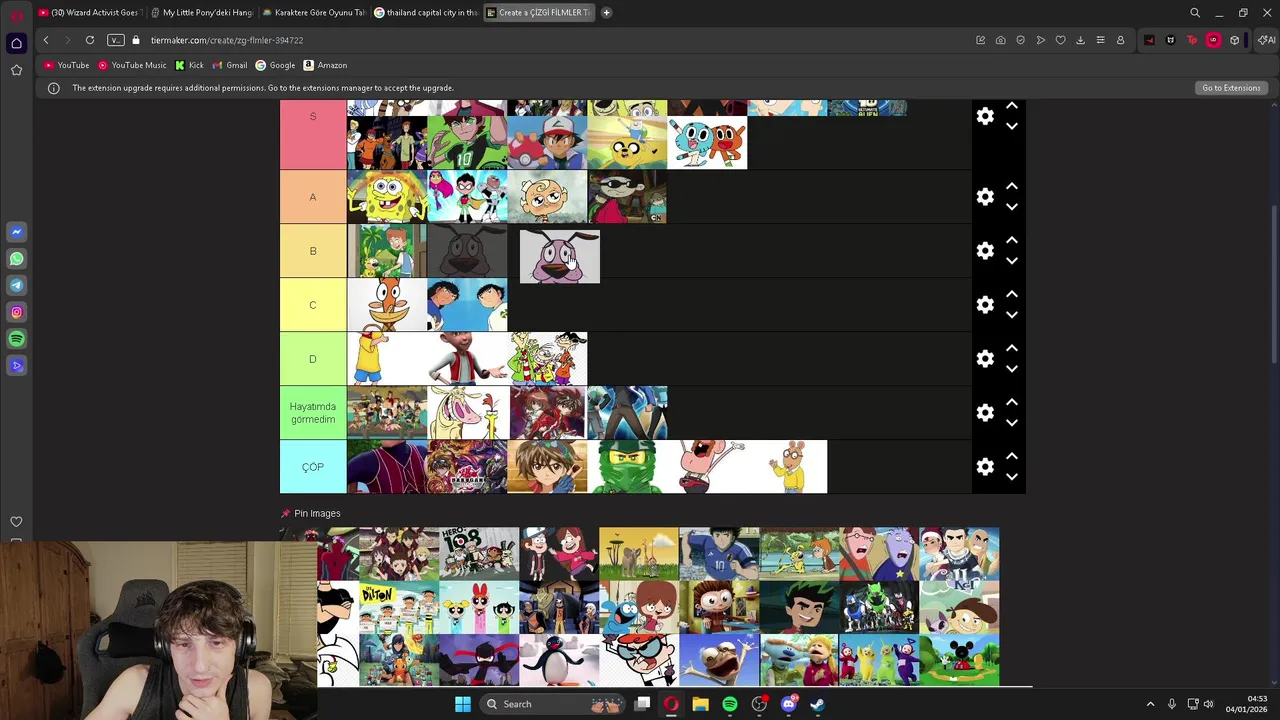Select SpongeBob image in A tier
This screenshot has width=1280, height=720.
click(x=387, y=197)
